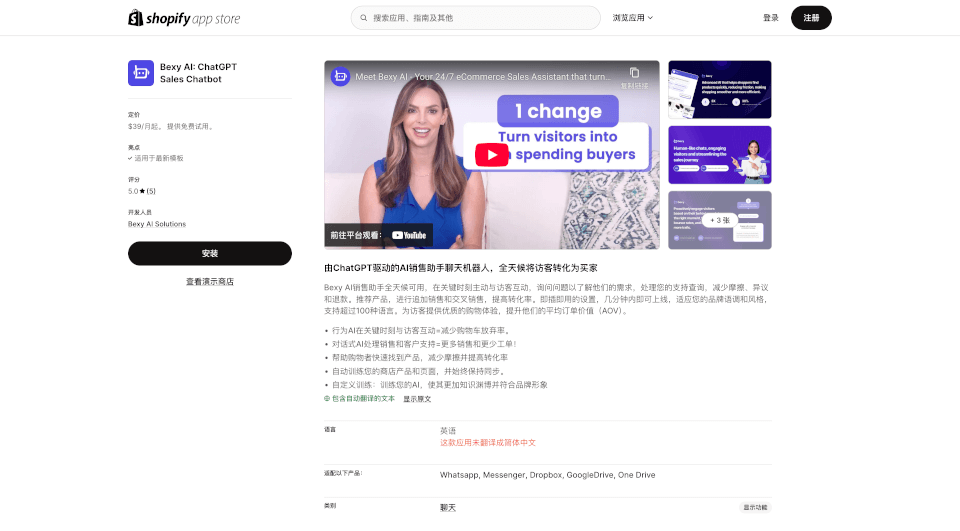Click the 5.0 star rating link
This screenshot has width=960, height=531.
(x=142, y=191)
